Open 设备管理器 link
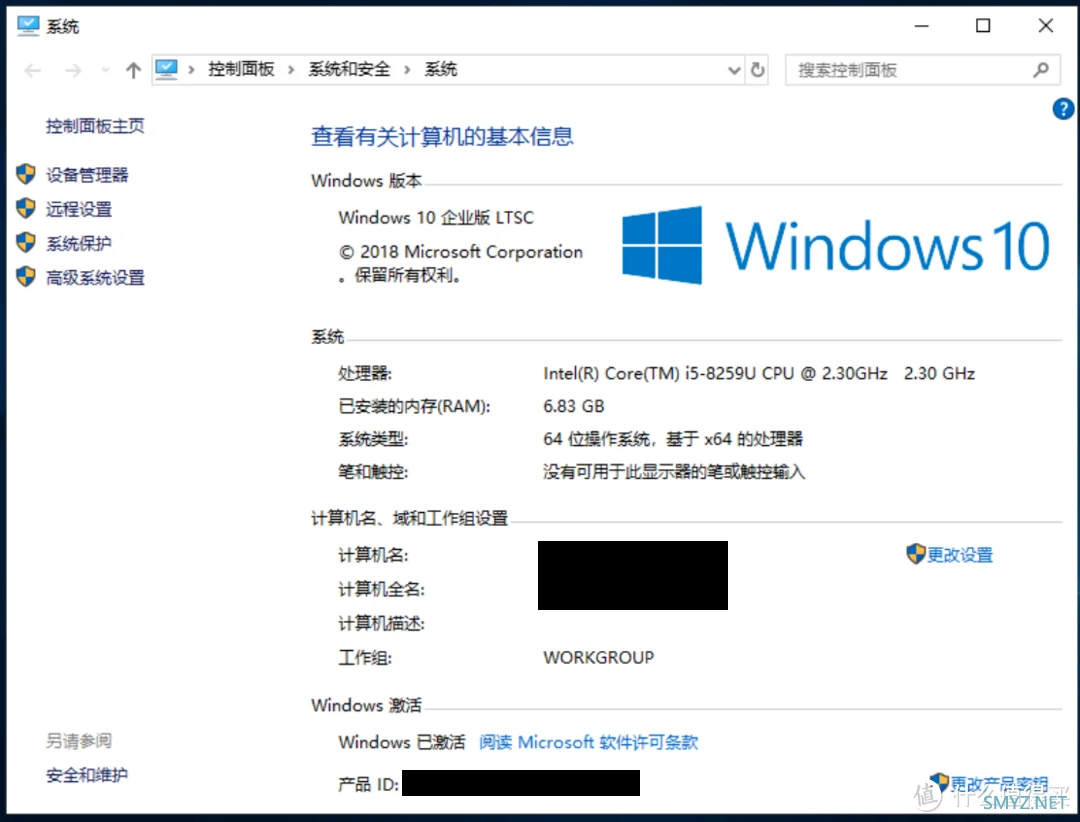1080x822 pixels. click(x=87, y=175)
